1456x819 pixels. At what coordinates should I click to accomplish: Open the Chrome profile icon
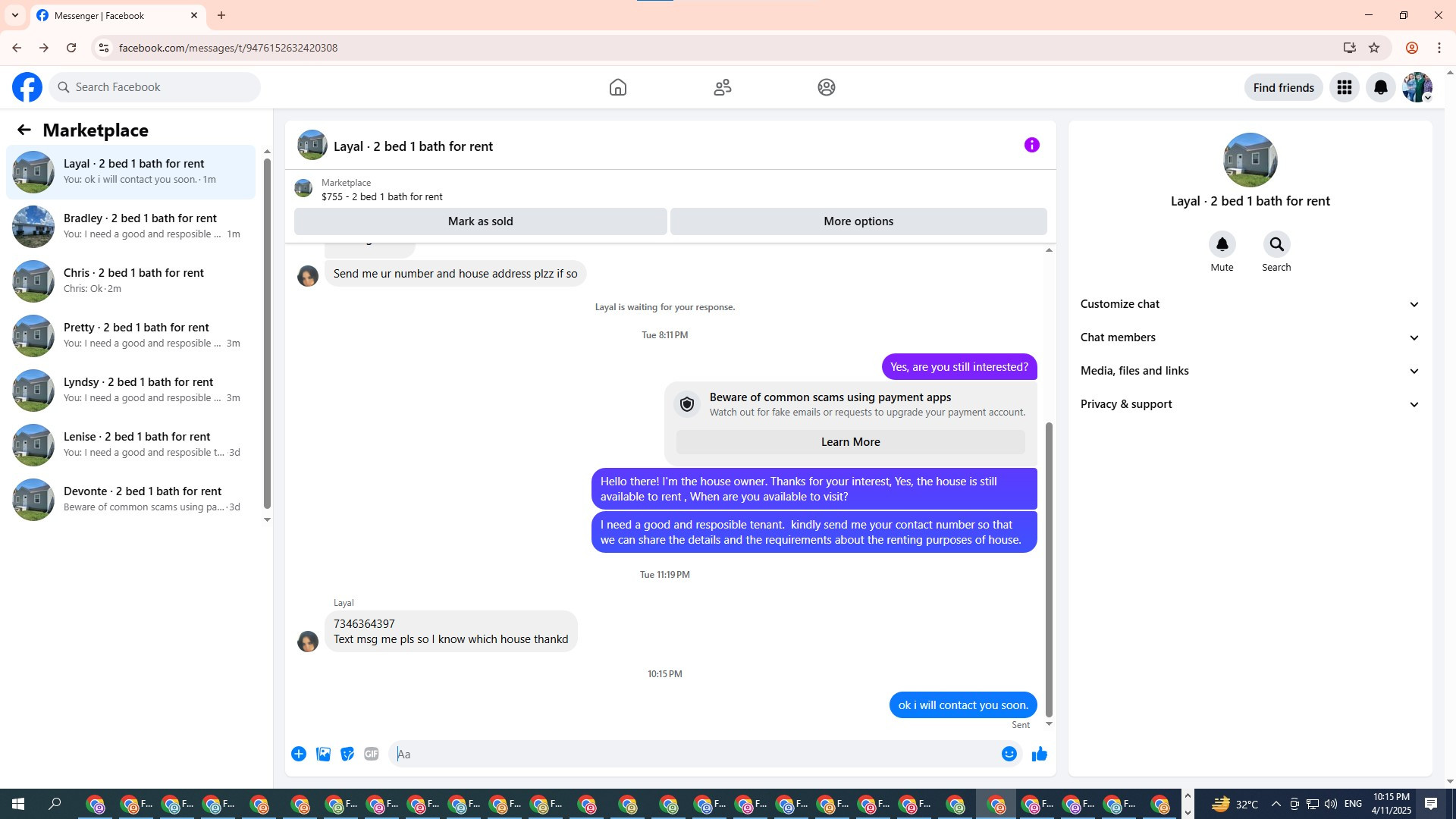coord(1412,48)
